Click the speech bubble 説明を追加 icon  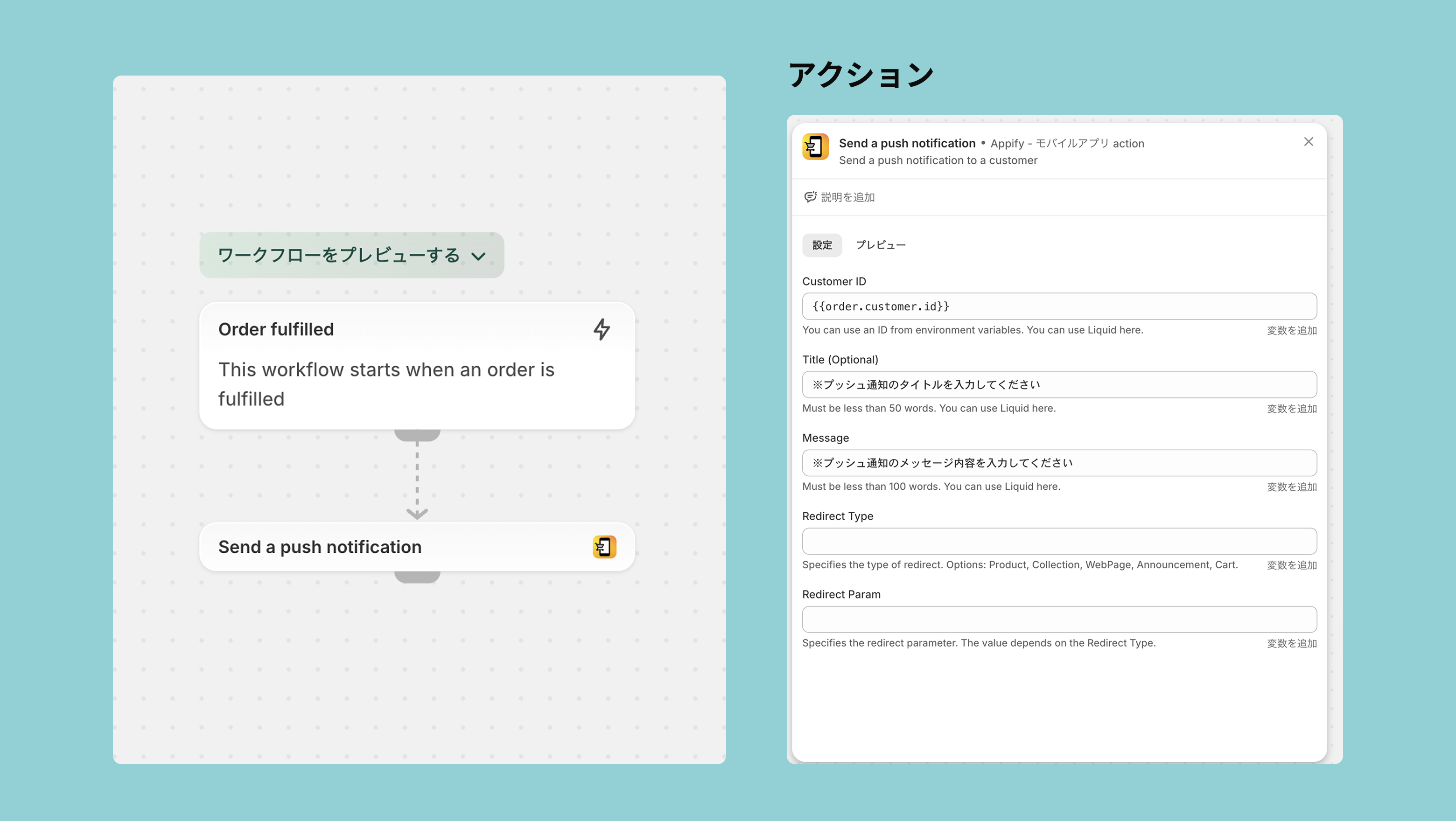click(810, 197)
